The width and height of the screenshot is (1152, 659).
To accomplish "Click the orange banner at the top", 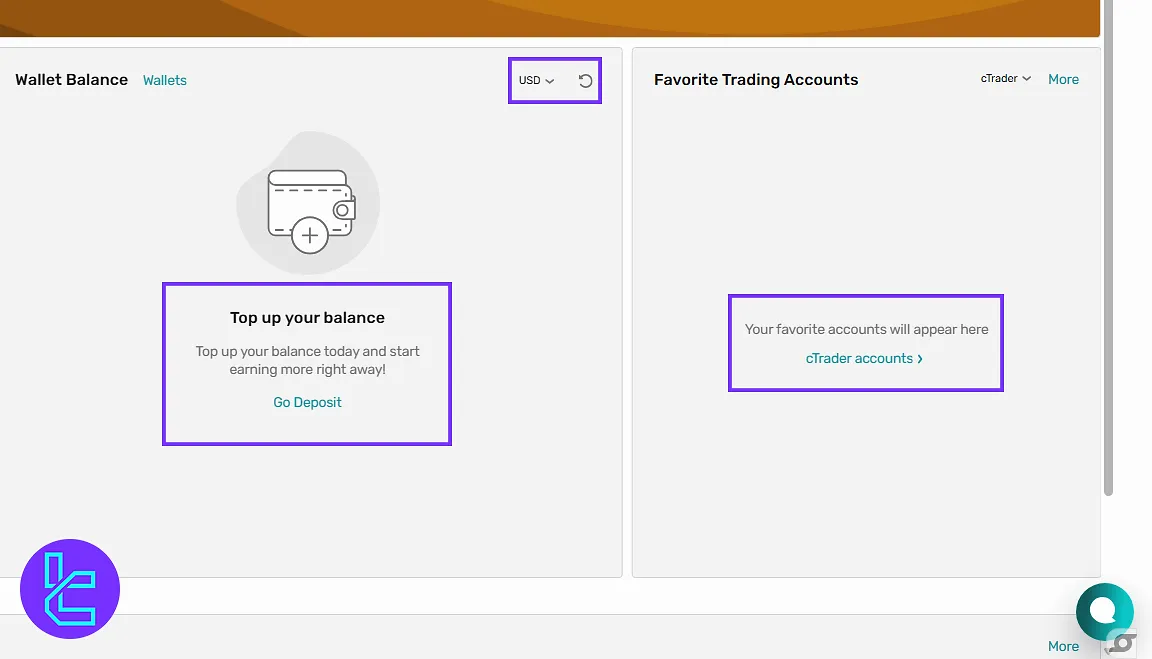I will pyautogui.click(x=550, y=17).
